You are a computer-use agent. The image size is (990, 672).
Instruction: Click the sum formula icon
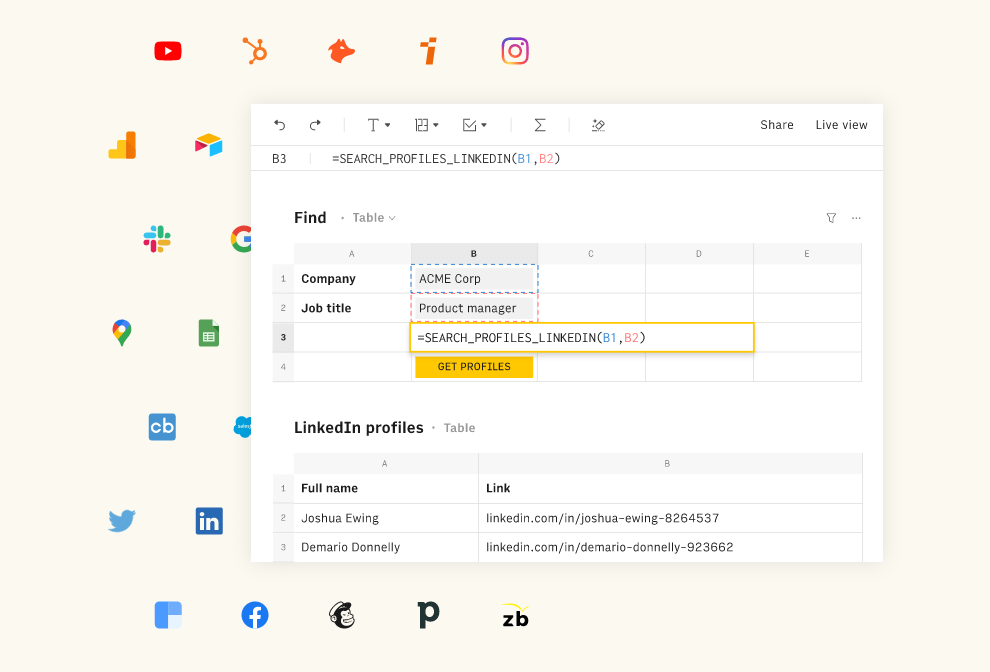coord(540,125)
